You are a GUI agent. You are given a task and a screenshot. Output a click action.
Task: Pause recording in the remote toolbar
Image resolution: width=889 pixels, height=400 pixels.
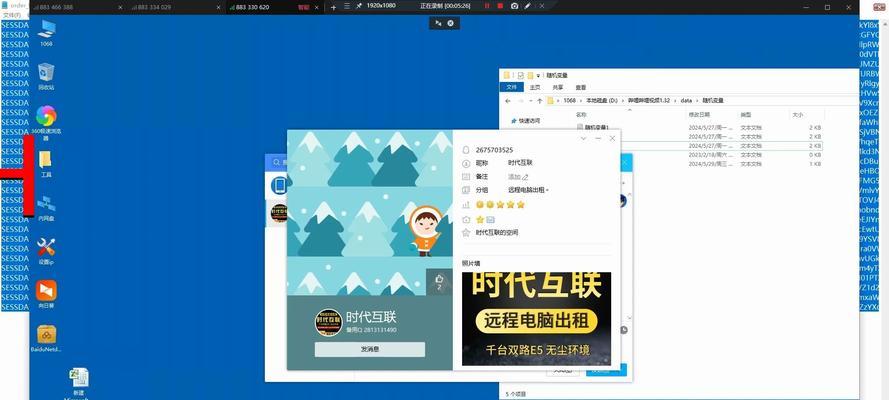coord(486,6)
